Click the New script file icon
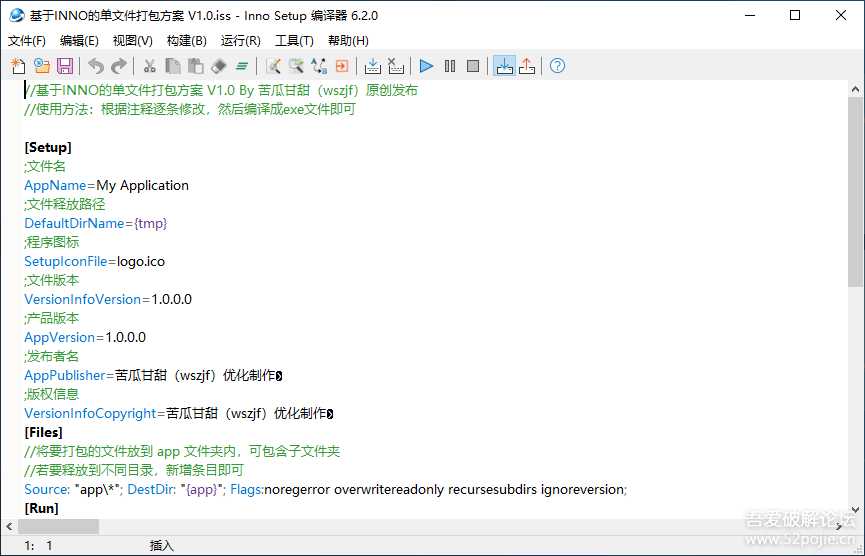 tap(18, 66)
